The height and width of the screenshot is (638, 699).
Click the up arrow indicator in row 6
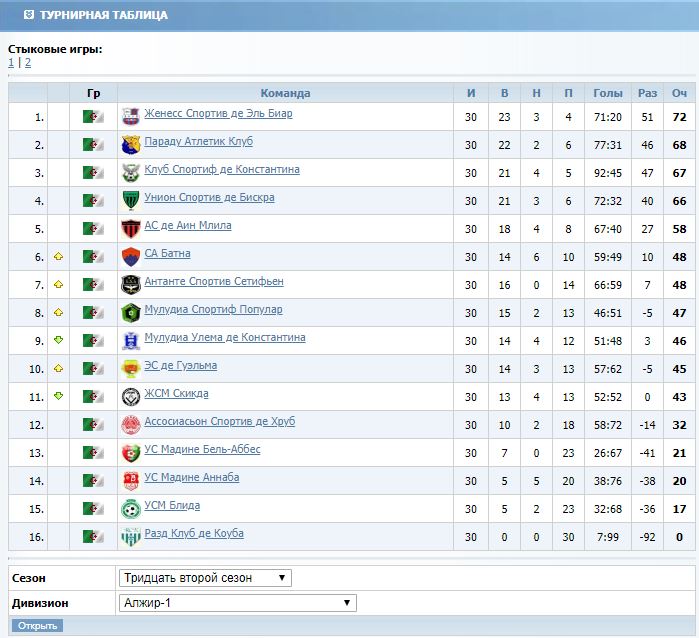[59, 257]
